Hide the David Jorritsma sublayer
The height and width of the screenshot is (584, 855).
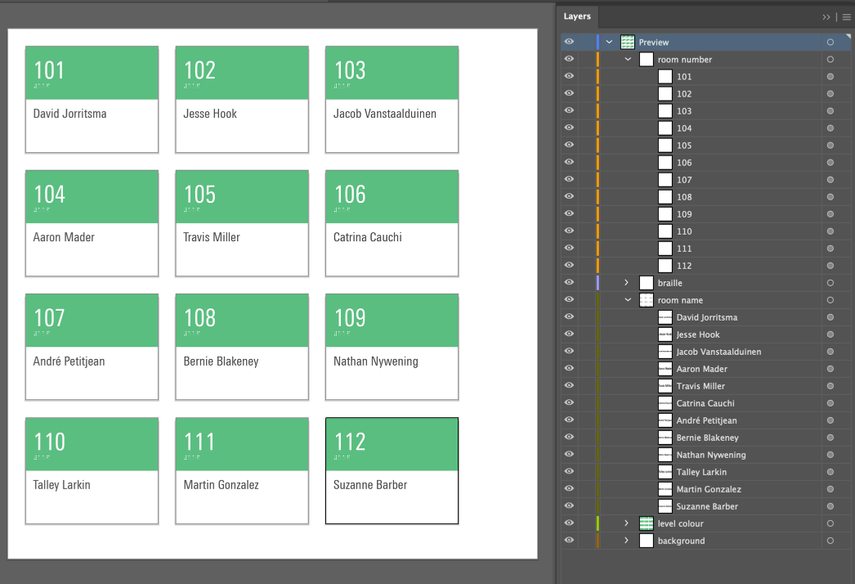click(568, 317)
